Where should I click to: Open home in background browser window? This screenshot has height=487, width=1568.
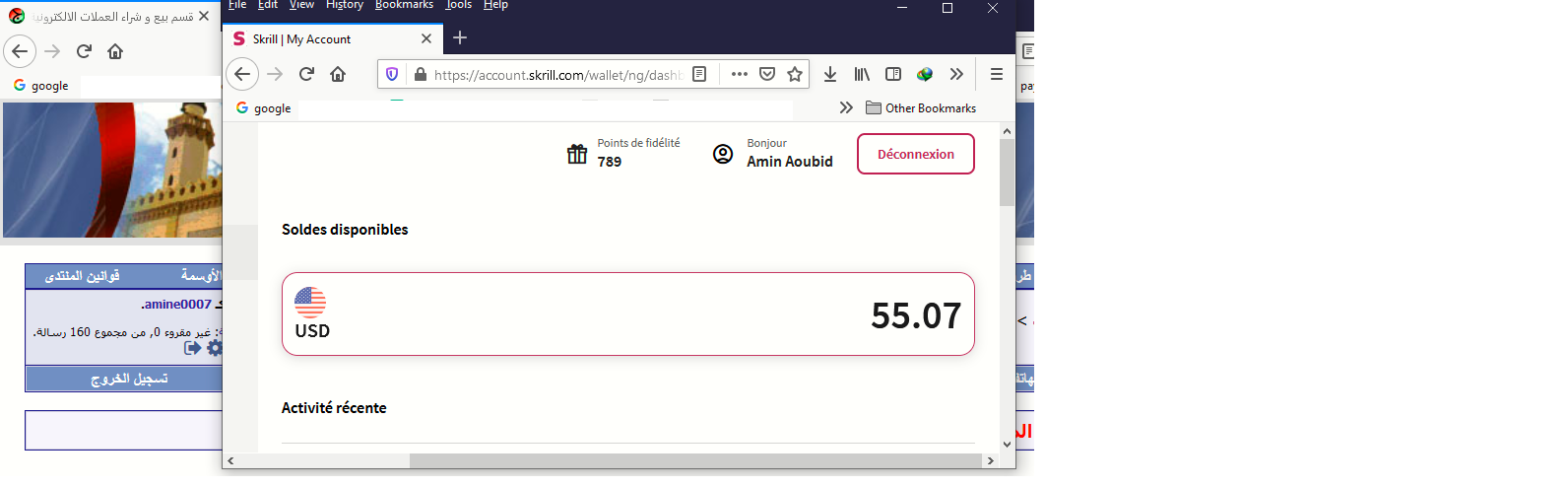[115, 51]
